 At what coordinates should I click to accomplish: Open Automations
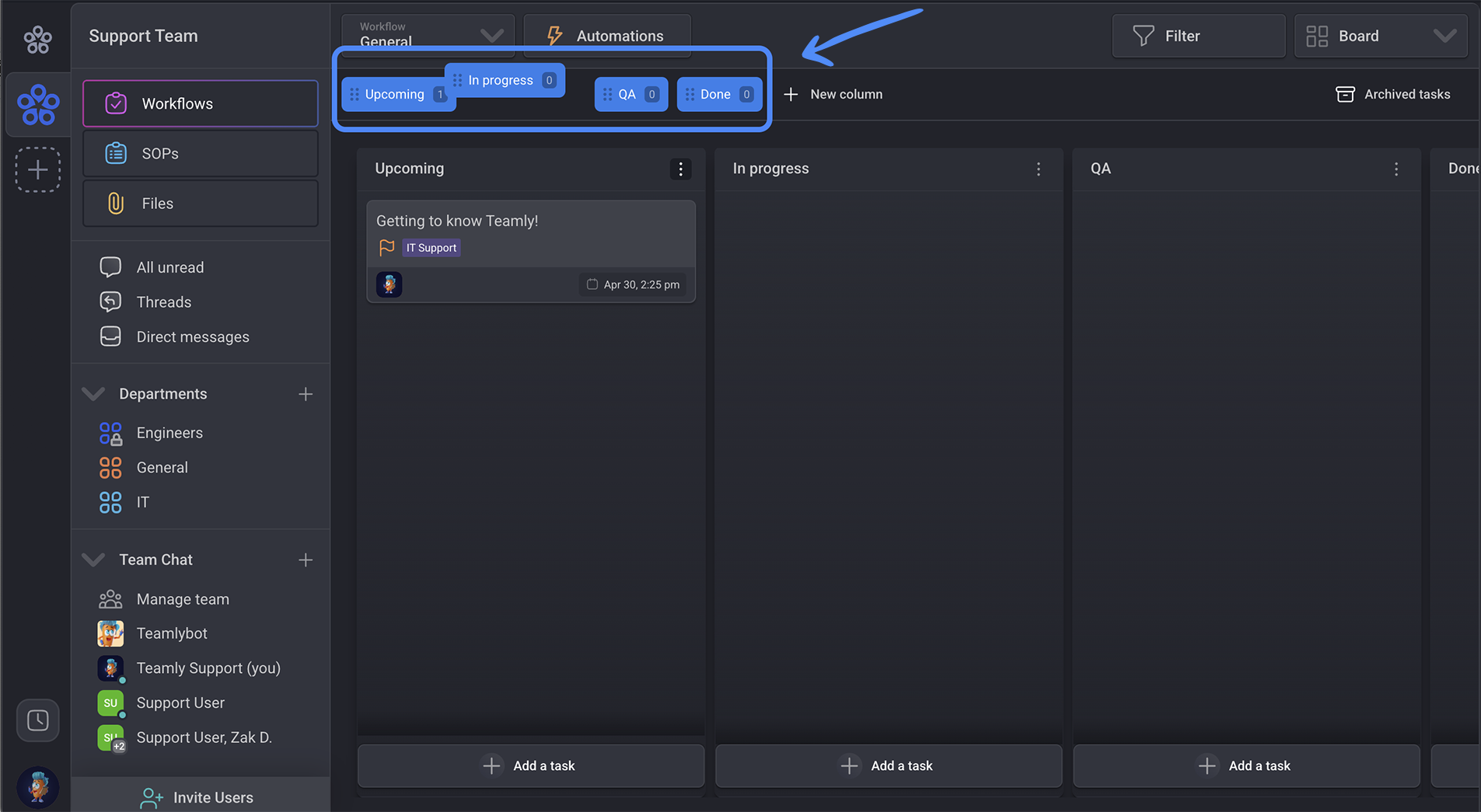607,36
